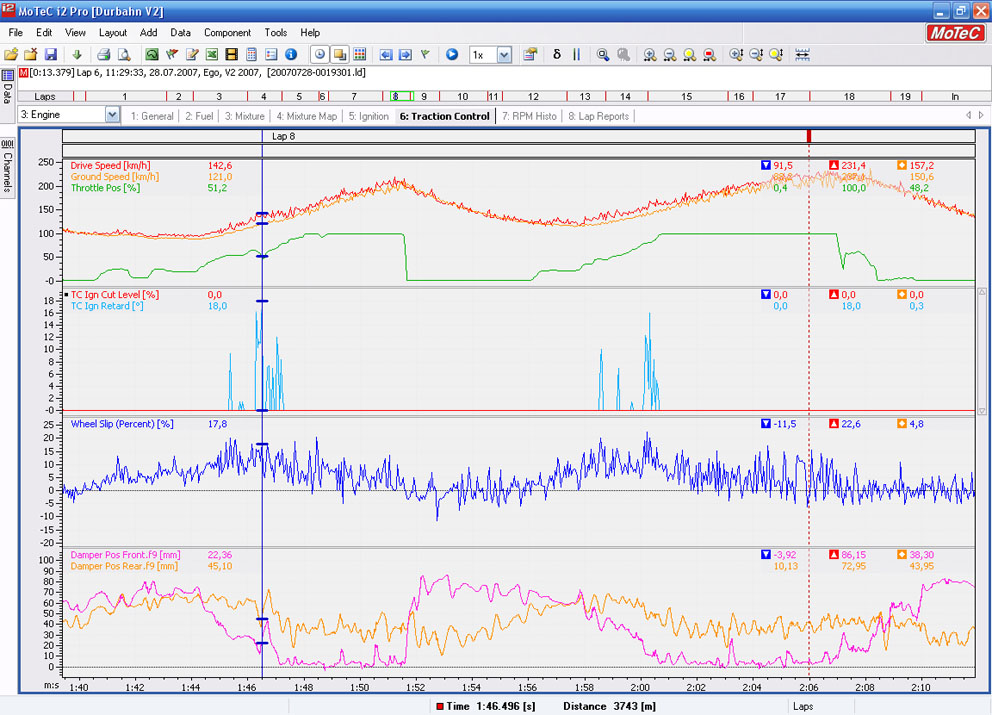The image size is (992, 715).
Task: Open the blue info details icon
Action: [x=291, y=54]
